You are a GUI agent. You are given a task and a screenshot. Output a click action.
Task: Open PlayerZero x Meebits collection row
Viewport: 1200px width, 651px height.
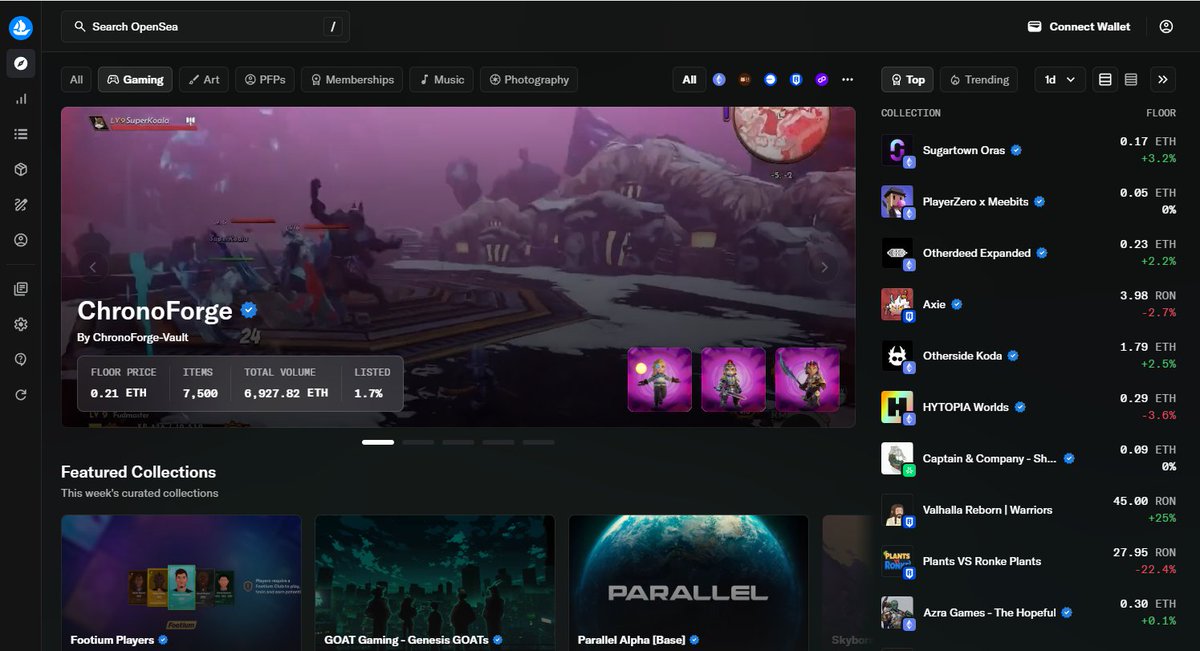click(1028, 202)
